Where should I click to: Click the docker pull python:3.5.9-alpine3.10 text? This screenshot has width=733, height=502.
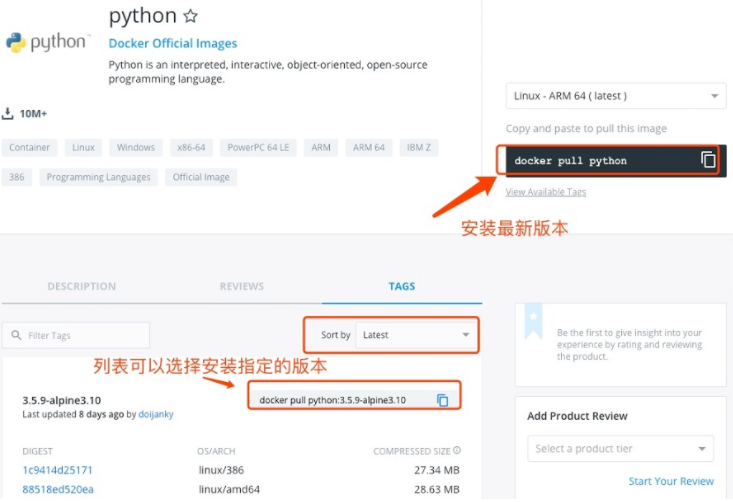click(x=332, y=400)
